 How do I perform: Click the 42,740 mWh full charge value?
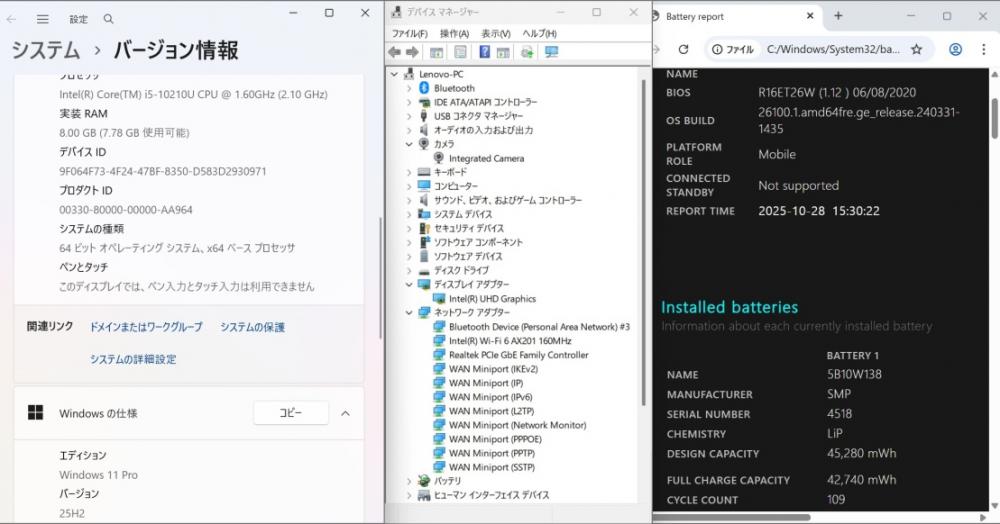[862, 479]
